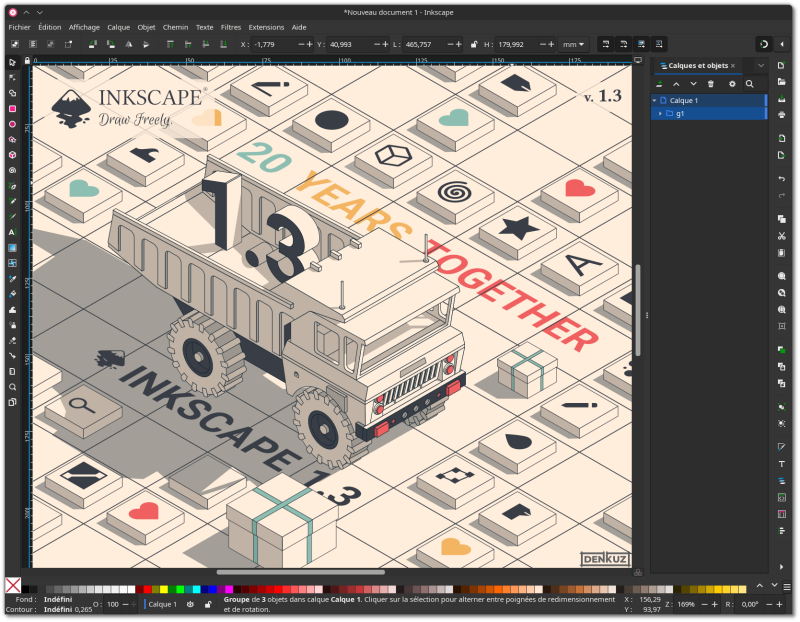Open the Fichier menu
Viewport: 800px width, 622px height.
click(x=19, y=27)
